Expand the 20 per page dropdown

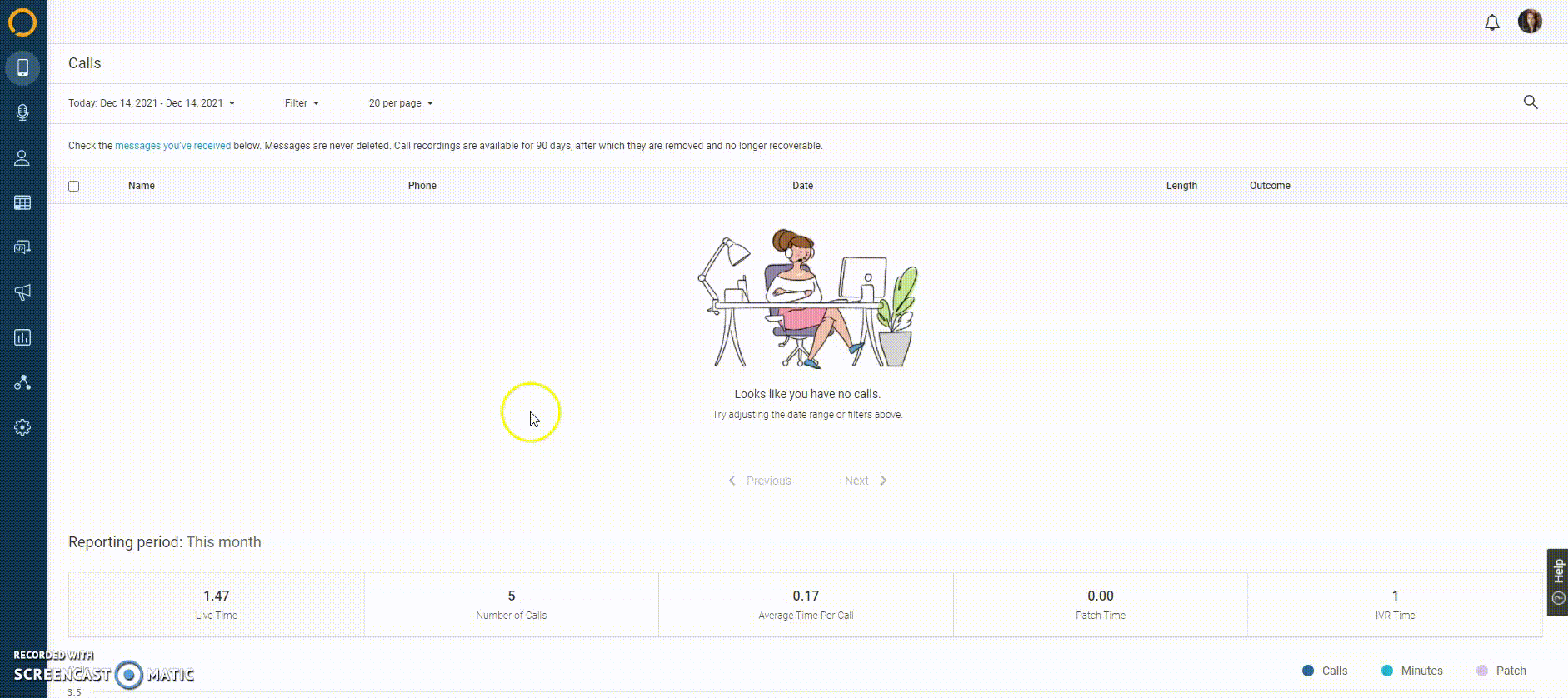401,103
